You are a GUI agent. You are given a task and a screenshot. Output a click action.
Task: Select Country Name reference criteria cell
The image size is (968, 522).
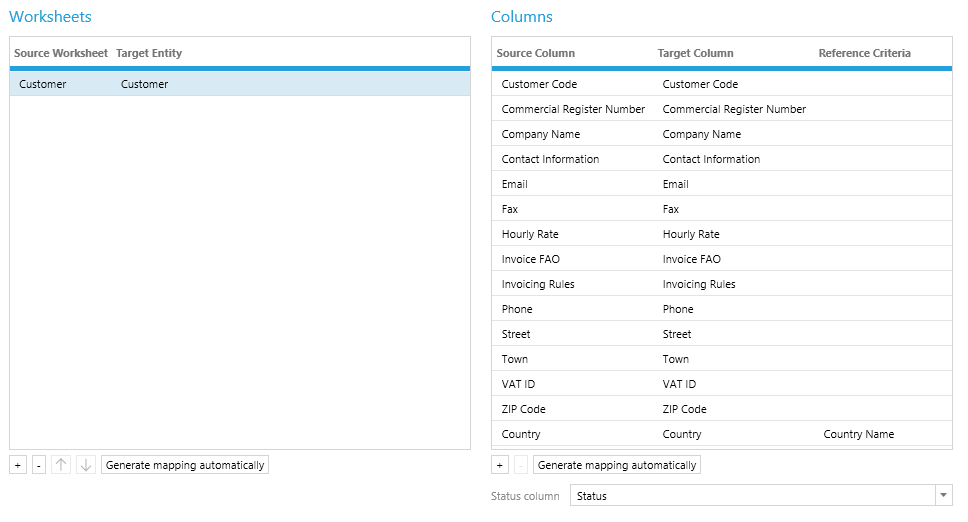click(859, 434)
